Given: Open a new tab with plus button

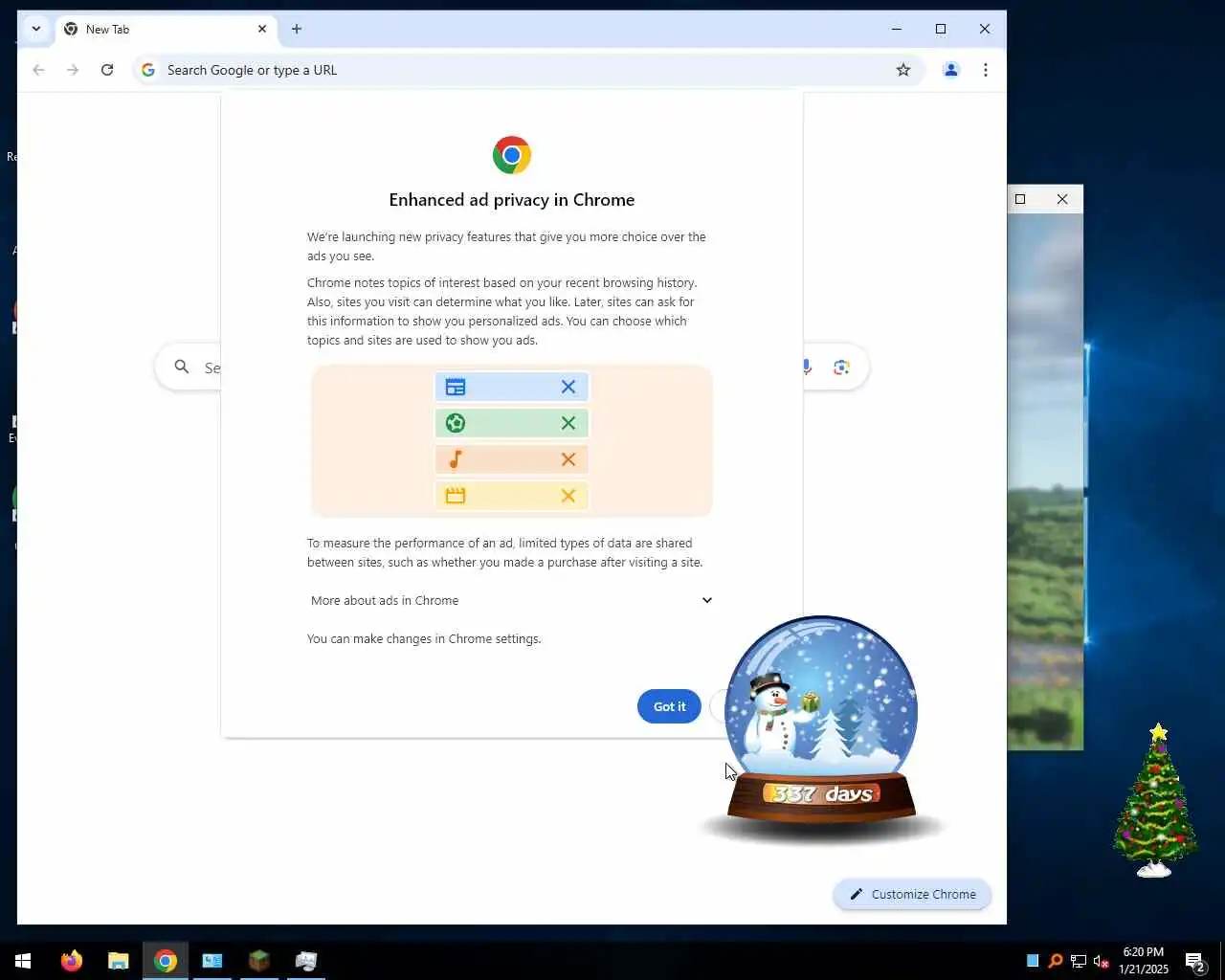Looking at the screenshot, I should pyautogui.click(x=297, y=29).
